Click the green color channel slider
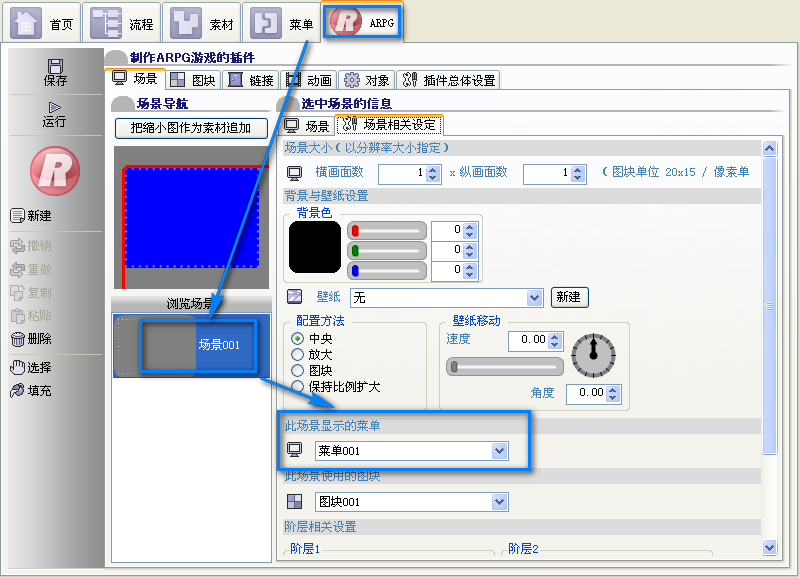The image size is (800, 578). (x=387, y=250)
